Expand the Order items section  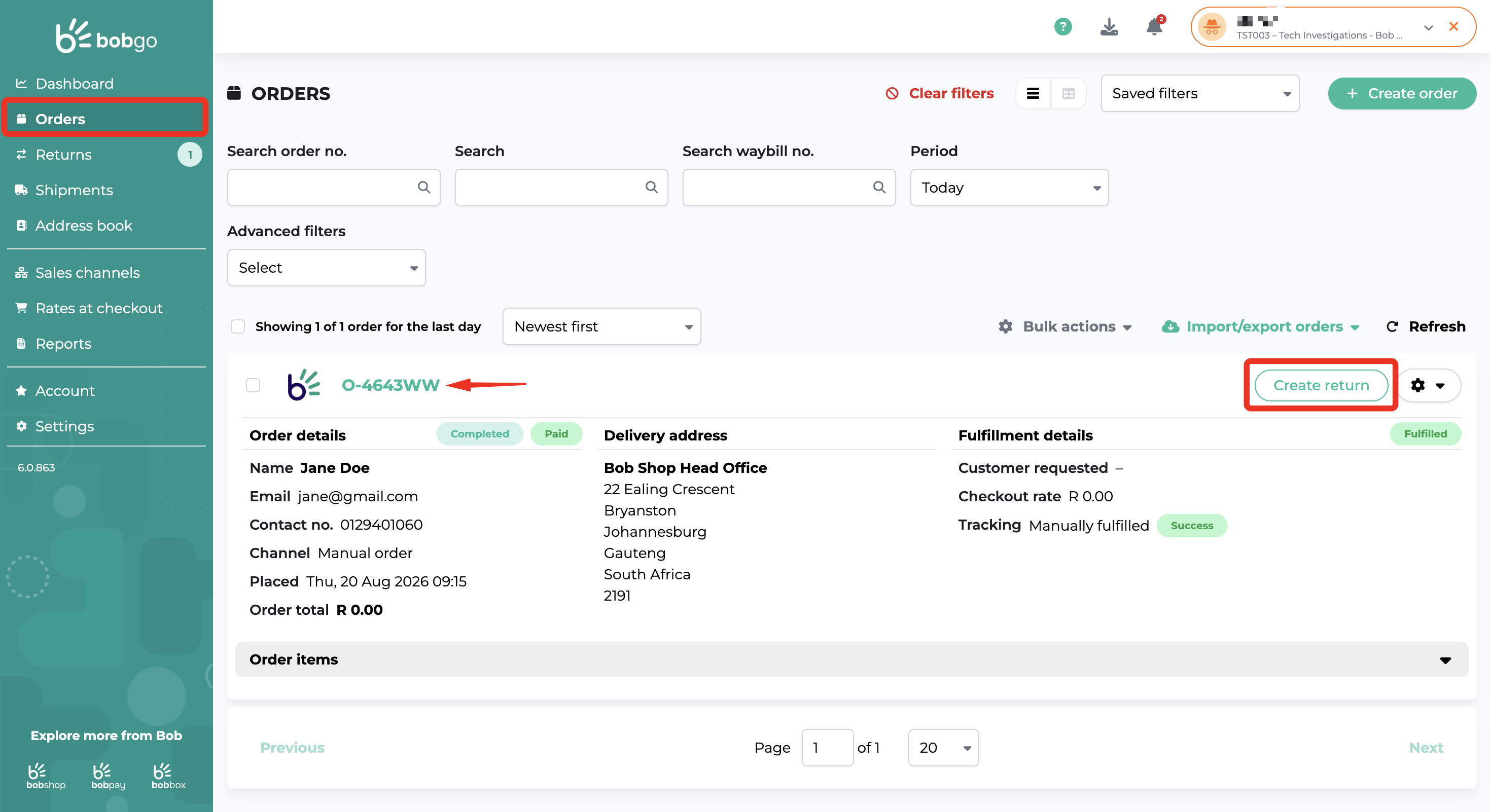point(851,659)
